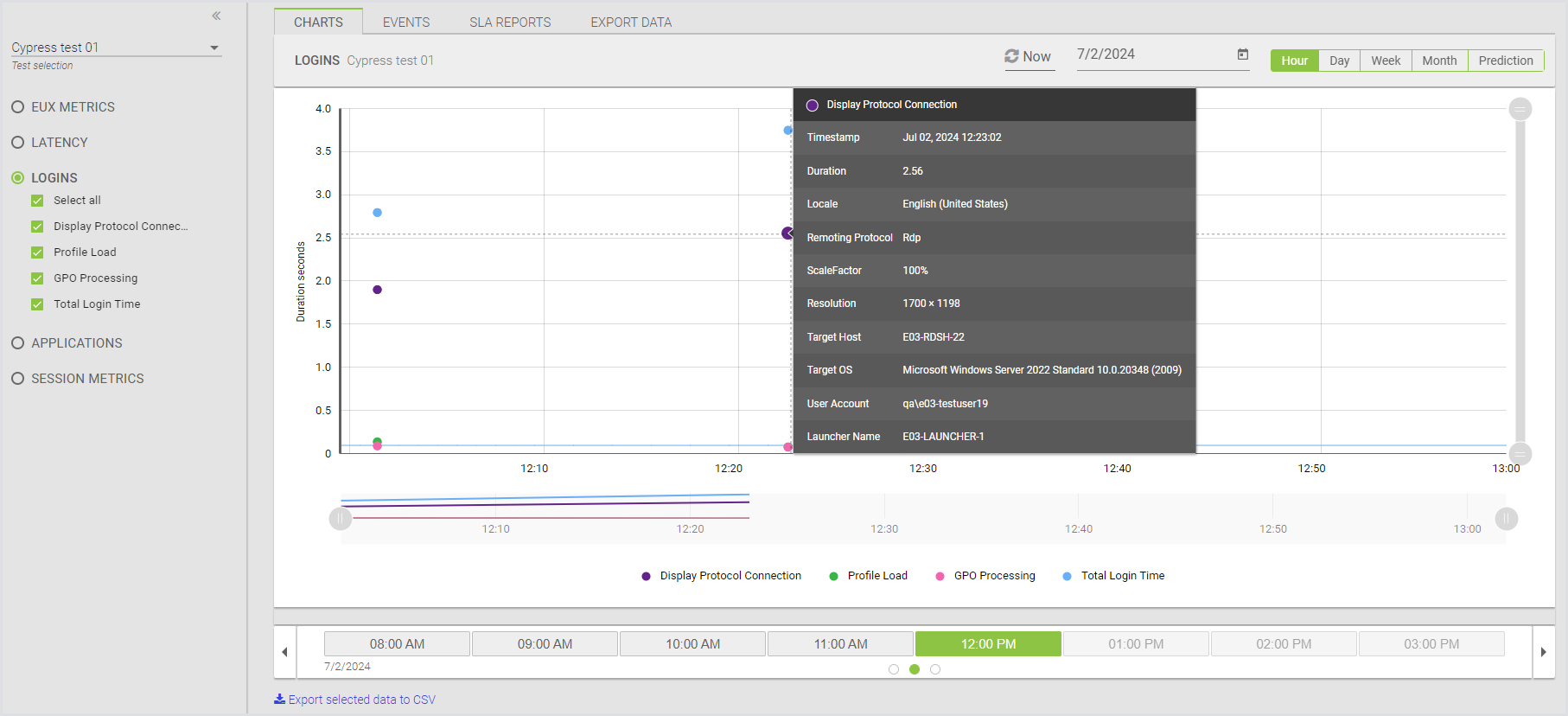This screenshot has height=716, width=1568.
Task: Uncheck the Select all checkbox
Action: [x=37, y=201]
